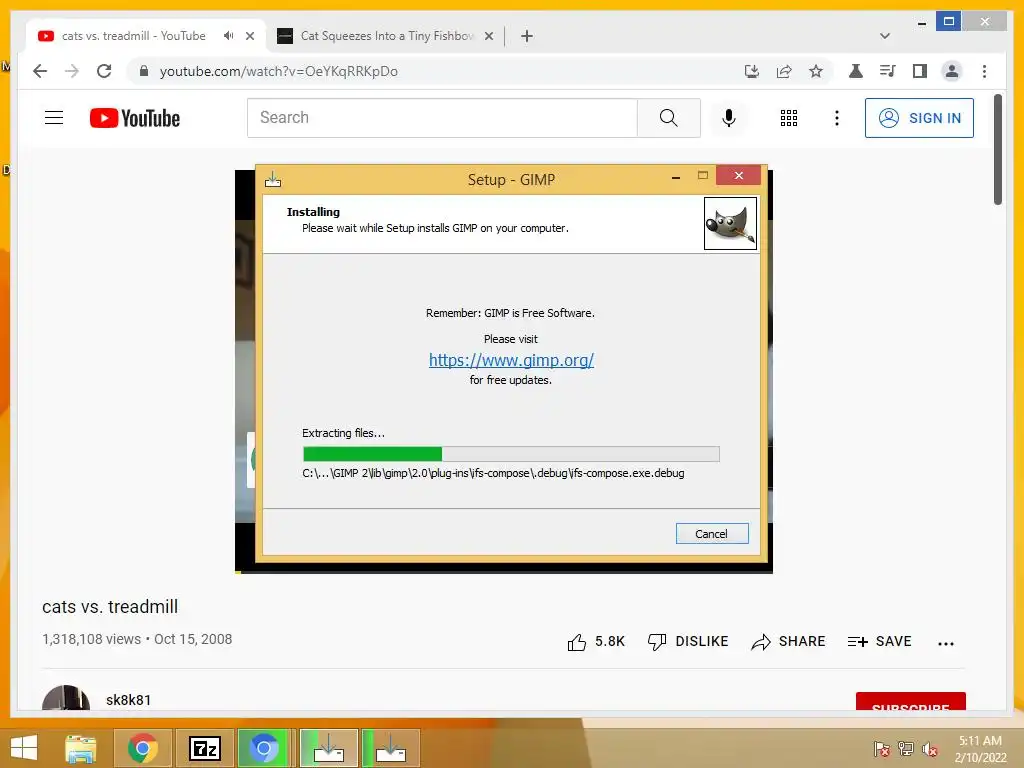This screenshot has width=1024, height=768.
Task: Open the YouTube apps grid icon
Action: [789, 118]
